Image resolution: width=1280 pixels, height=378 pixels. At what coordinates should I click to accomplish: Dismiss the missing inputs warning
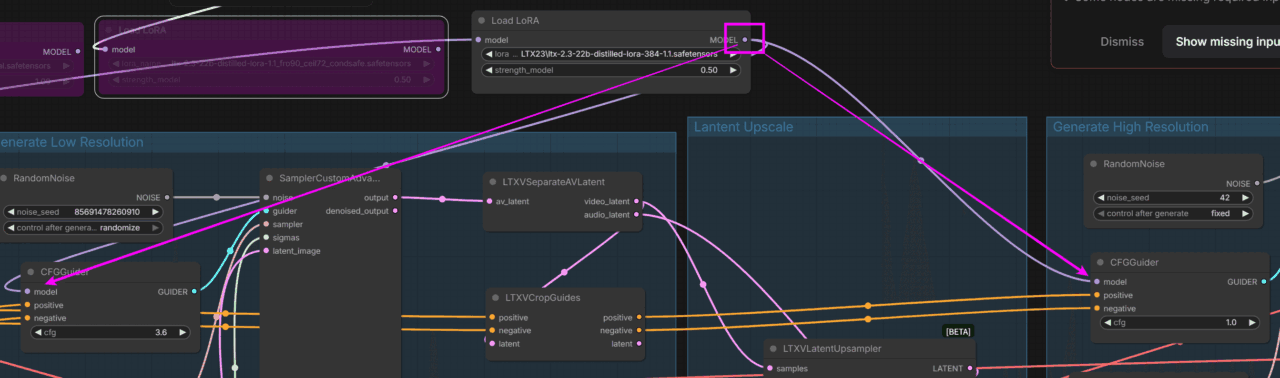[1122, 42]
